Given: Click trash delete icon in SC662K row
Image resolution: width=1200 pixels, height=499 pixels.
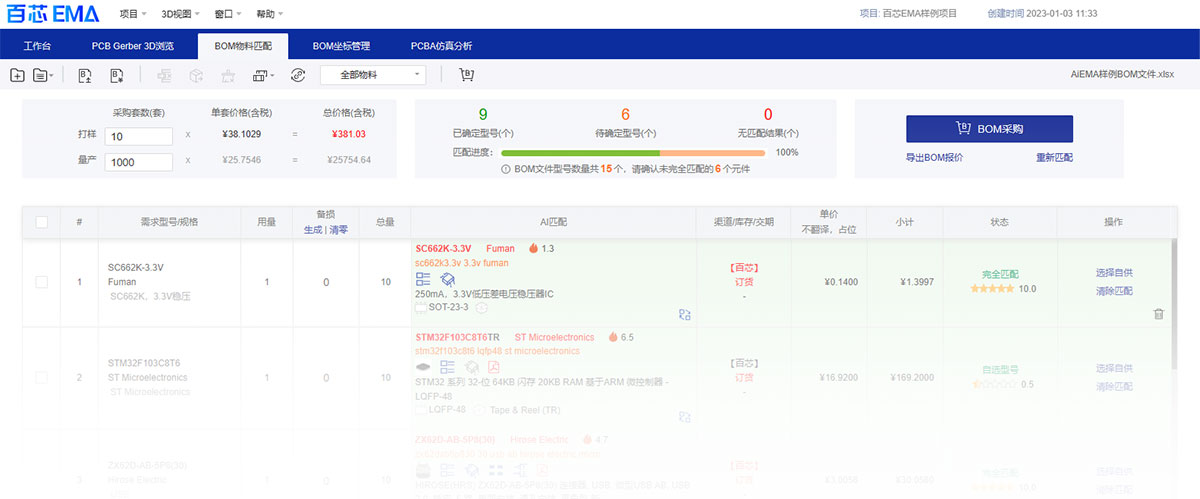Looking at the screenshot, I should click(x=1158, y=313).
